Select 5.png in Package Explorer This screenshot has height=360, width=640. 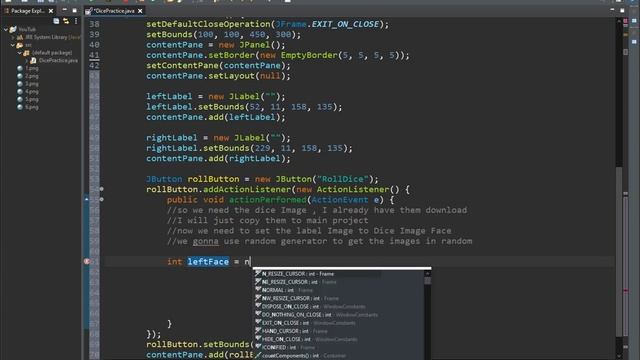click(x=32, y=99)
